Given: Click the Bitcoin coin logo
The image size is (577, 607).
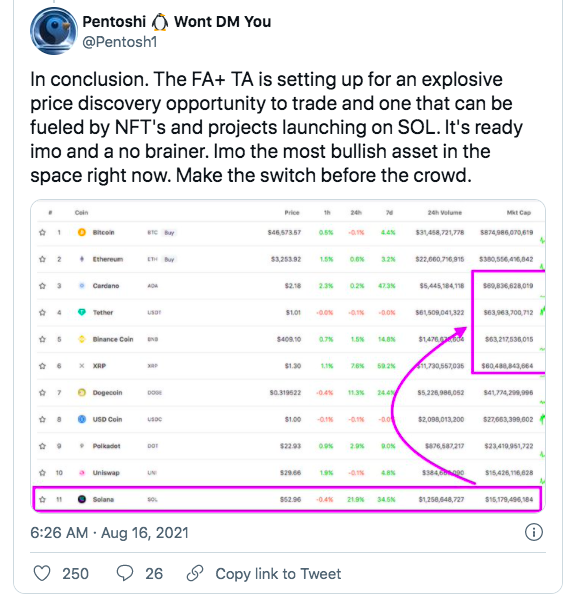Looking at the screenshot, I should [x=82, y=232].
